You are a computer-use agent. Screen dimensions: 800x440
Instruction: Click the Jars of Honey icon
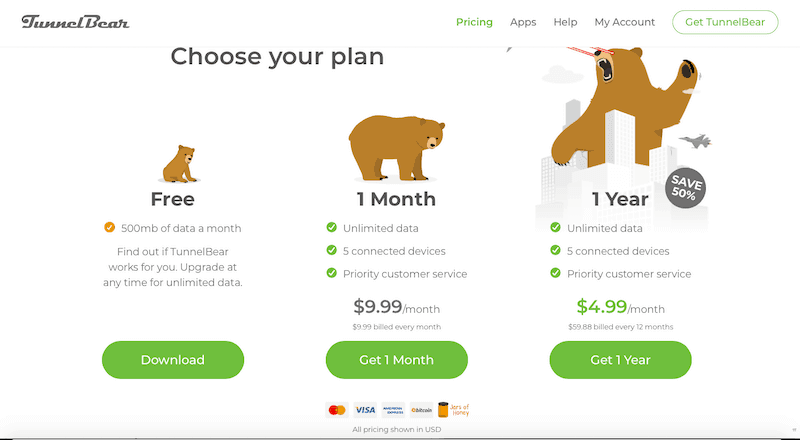pyautogui.click(x=453, y=410)
